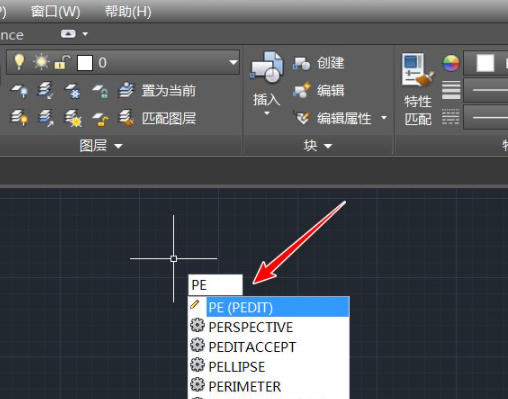Click the Layer Unisolate icon

click(46, 118)
